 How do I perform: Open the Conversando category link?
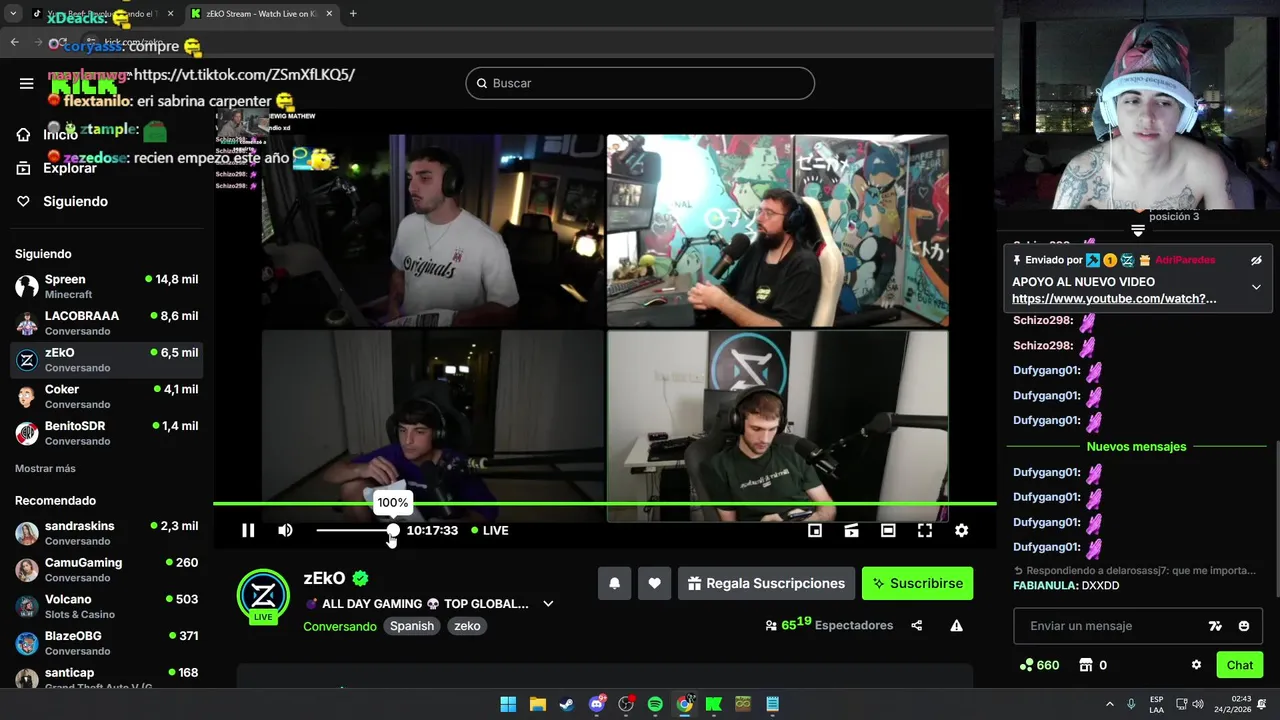pos(340,626)
